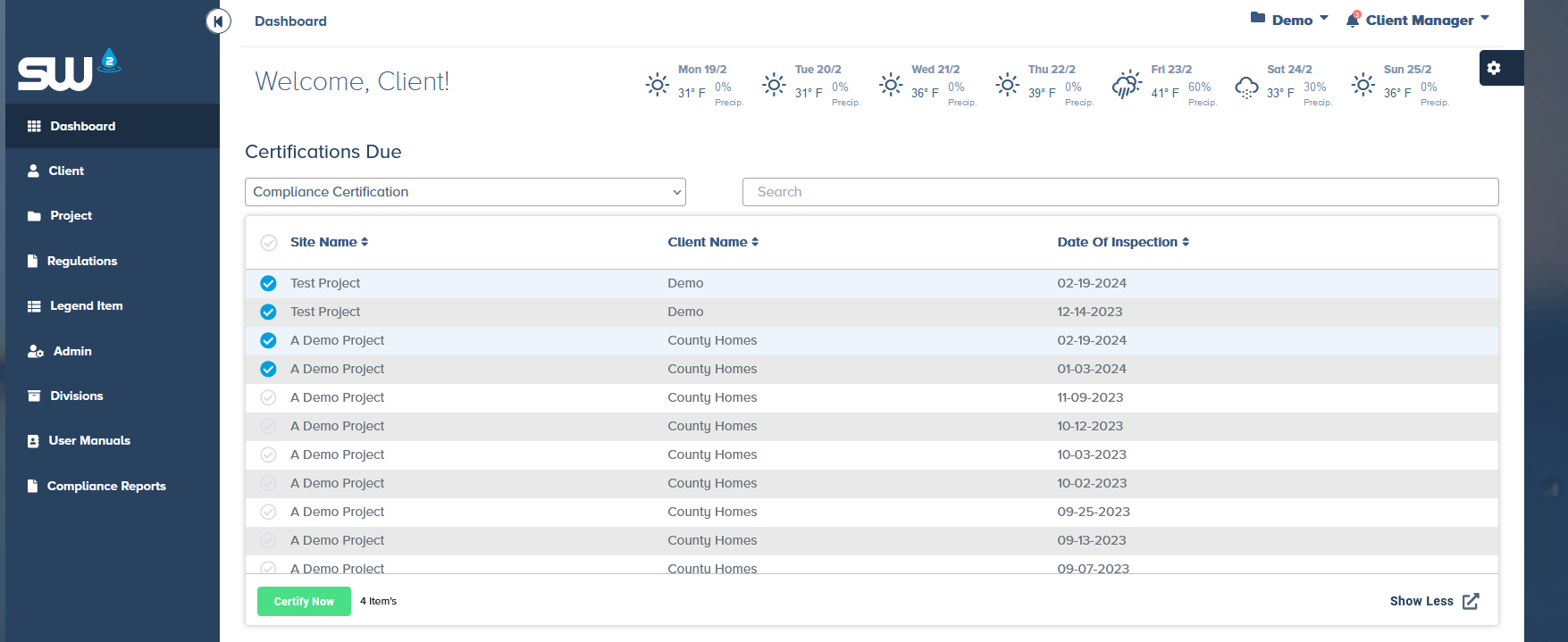Toggle the select-all checkbox in table header
1568x642 pixels.
268,242
